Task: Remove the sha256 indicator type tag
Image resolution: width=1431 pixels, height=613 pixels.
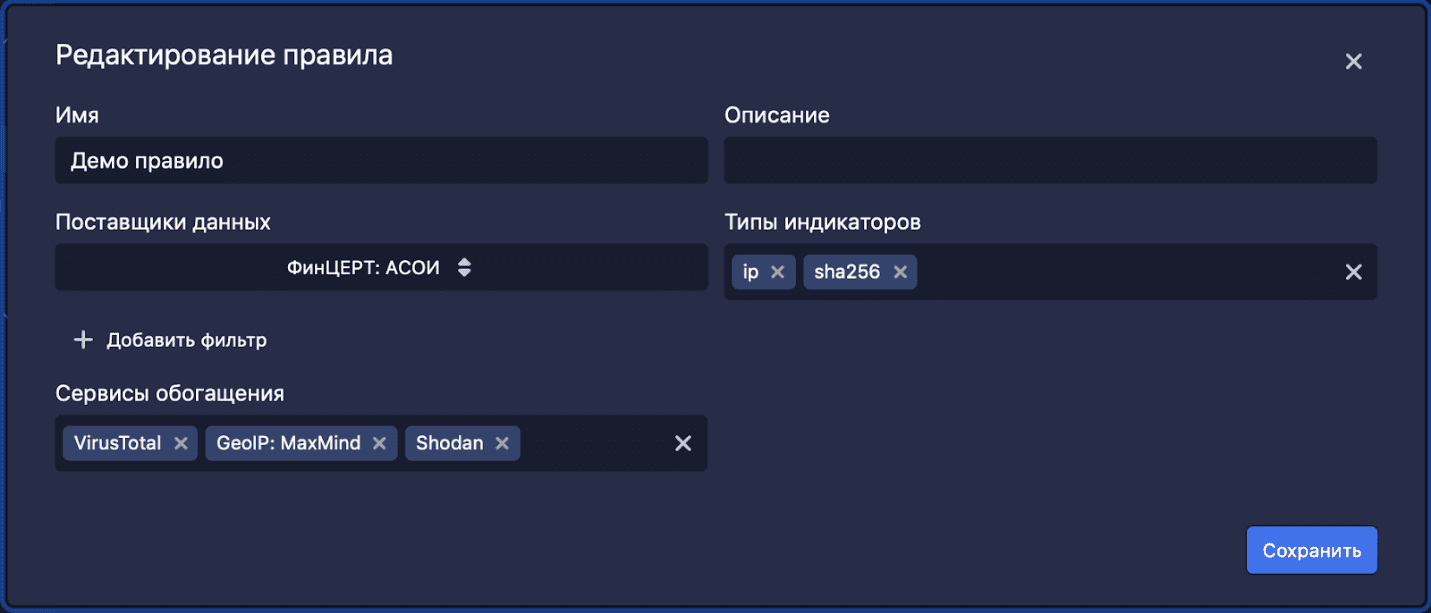Action: point(900,272)
